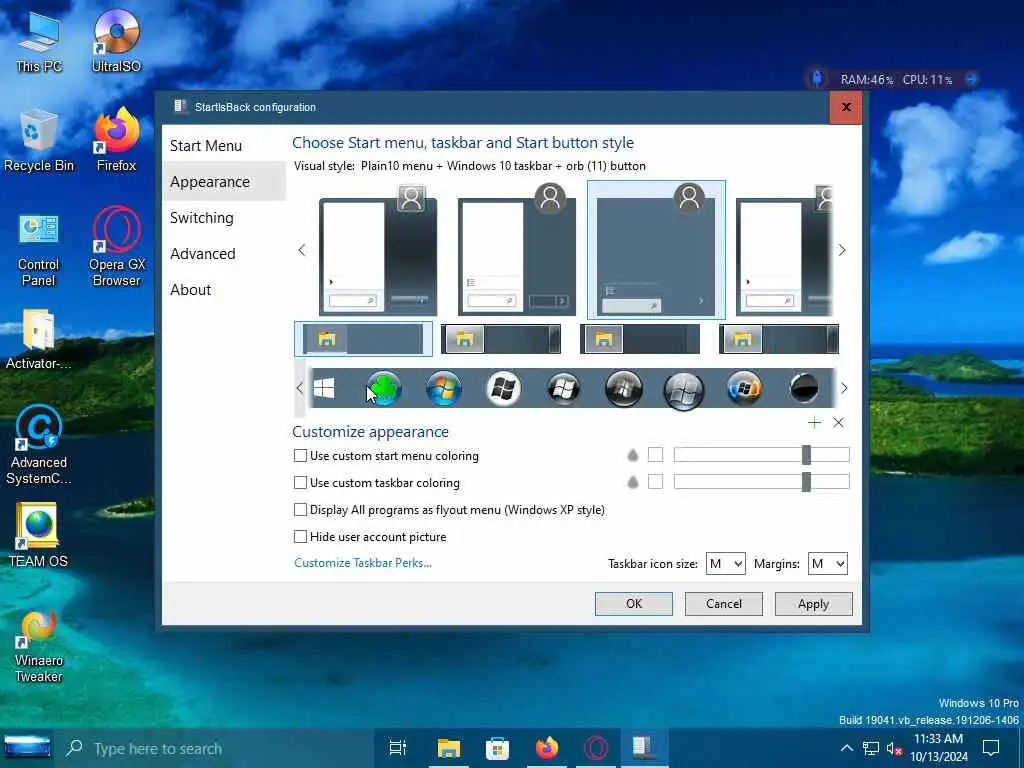Click the OK button

(x=633, y=604)
